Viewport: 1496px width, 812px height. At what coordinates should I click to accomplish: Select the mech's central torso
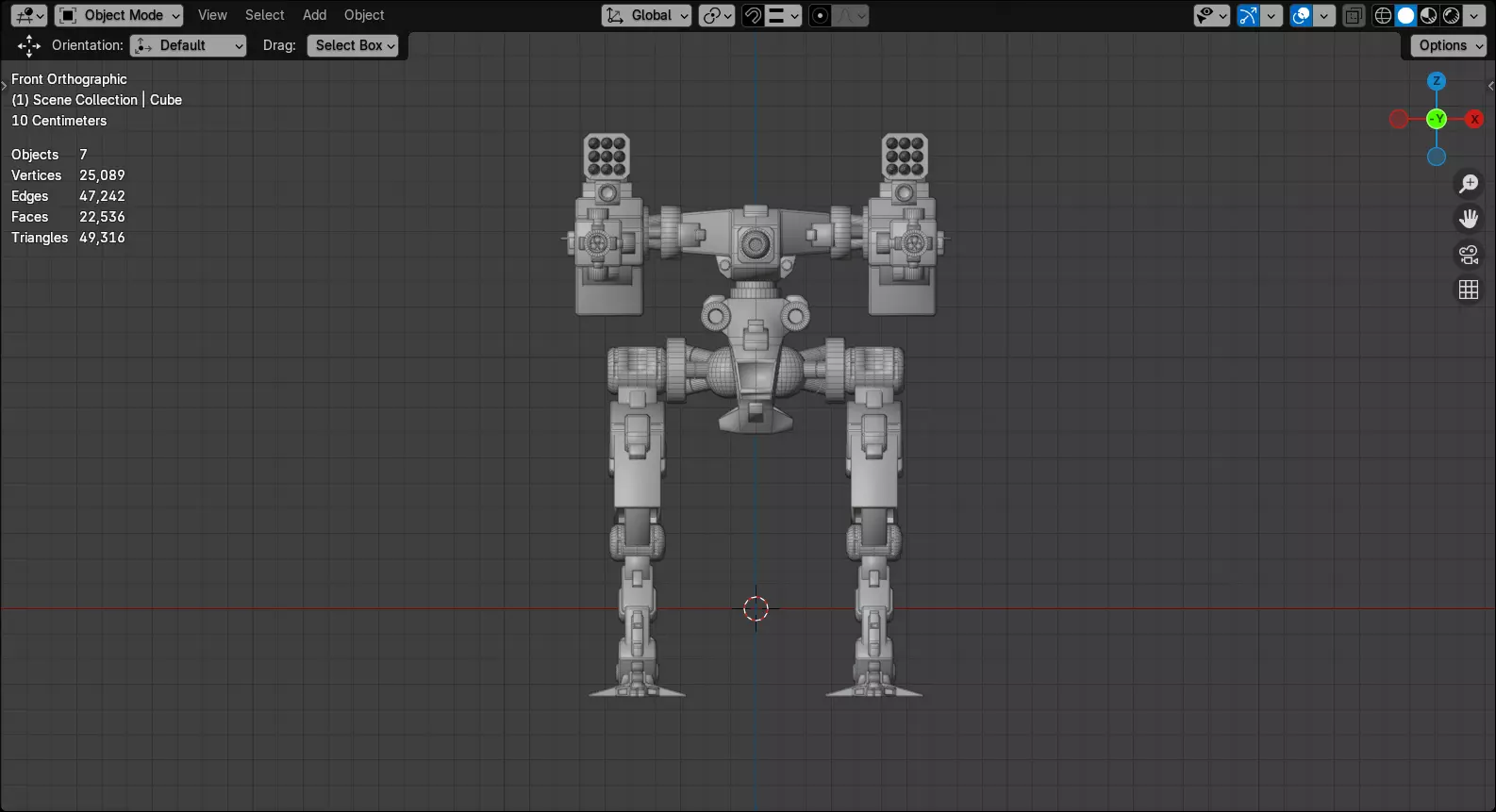(x=755, y=242)
